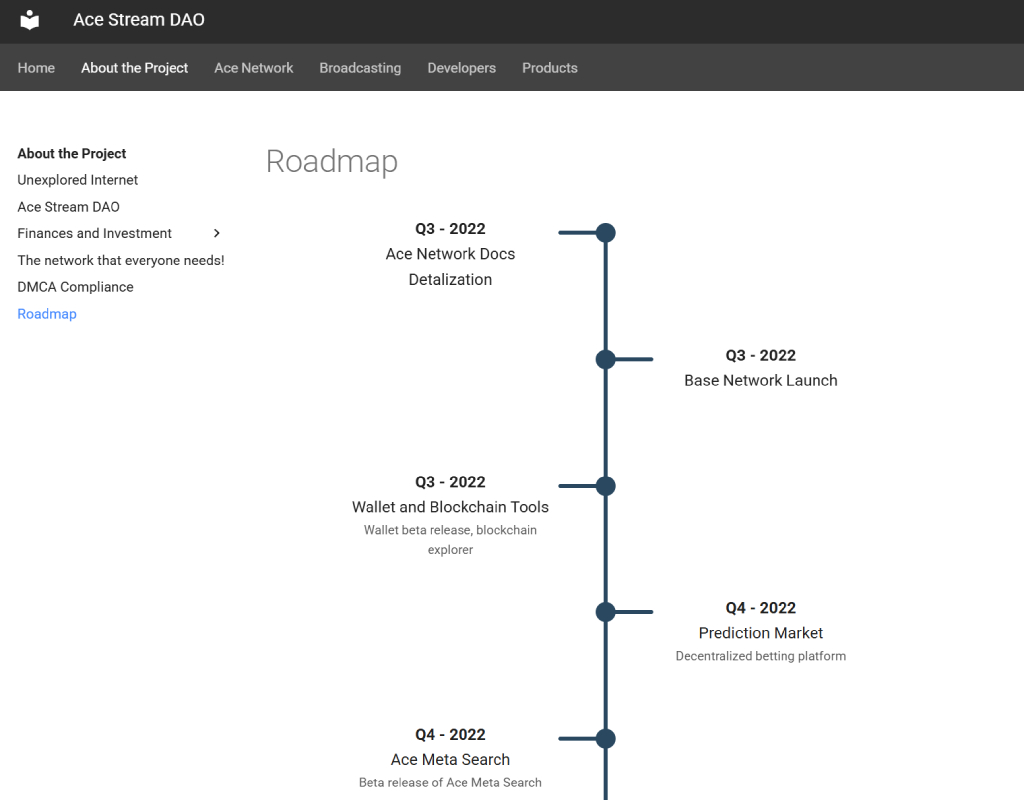
Task: Click the Ace Stream DAO site title
Action: tap(138, 20)
